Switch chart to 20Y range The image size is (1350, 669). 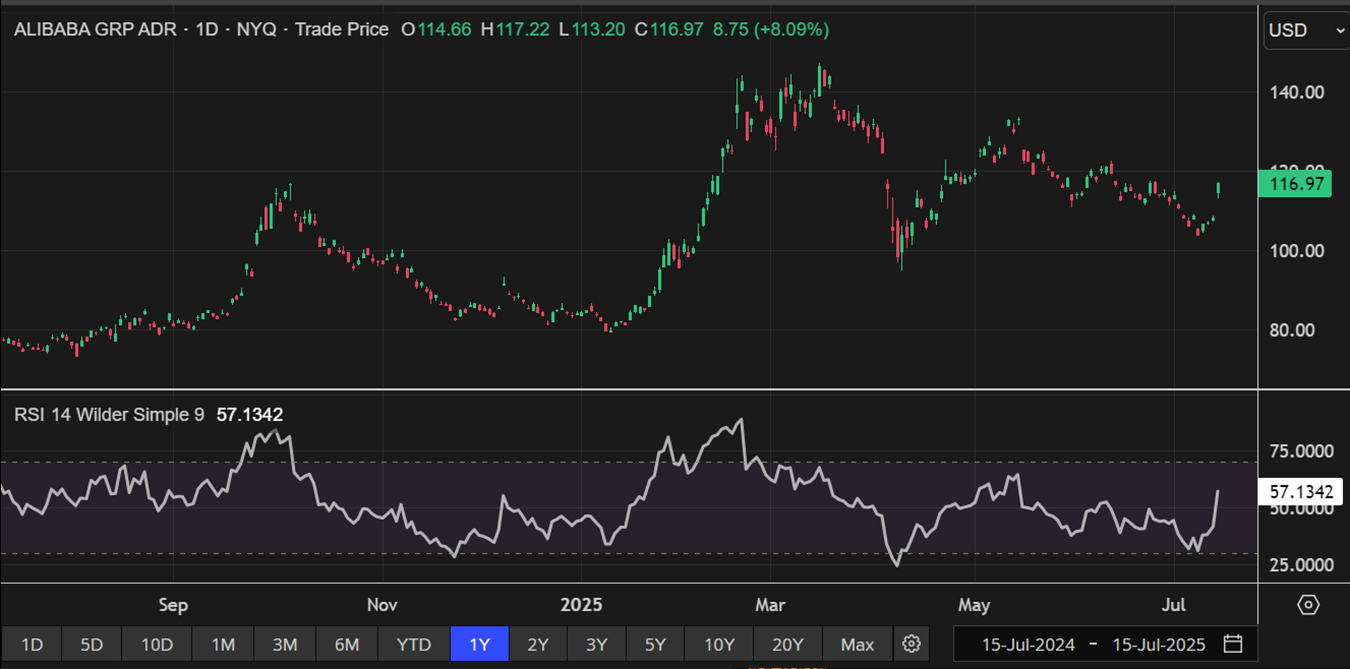(x=788, y=644)
